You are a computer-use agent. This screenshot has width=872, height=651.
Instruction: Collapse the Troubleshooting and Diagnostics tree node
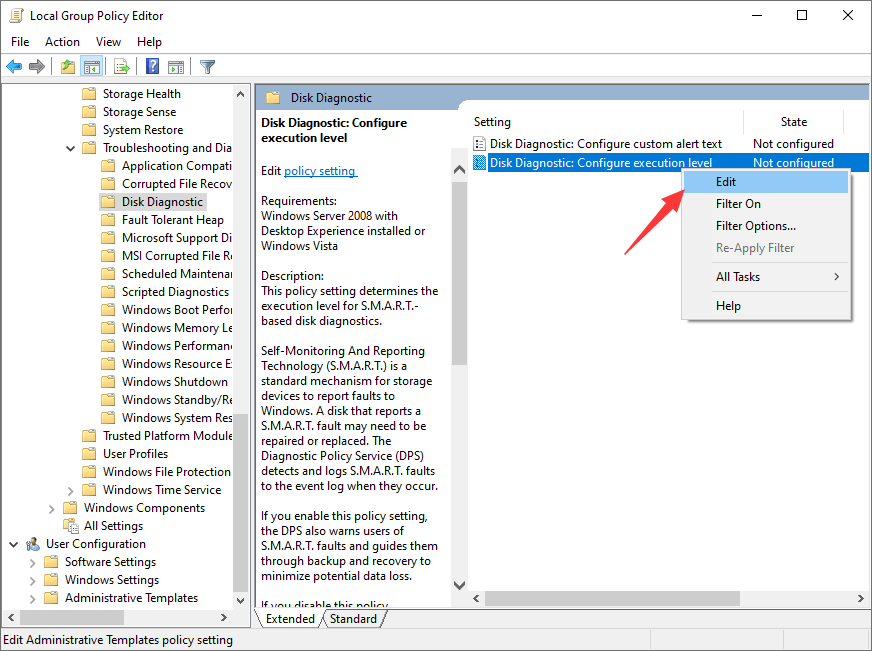click(x=70, y=148)
